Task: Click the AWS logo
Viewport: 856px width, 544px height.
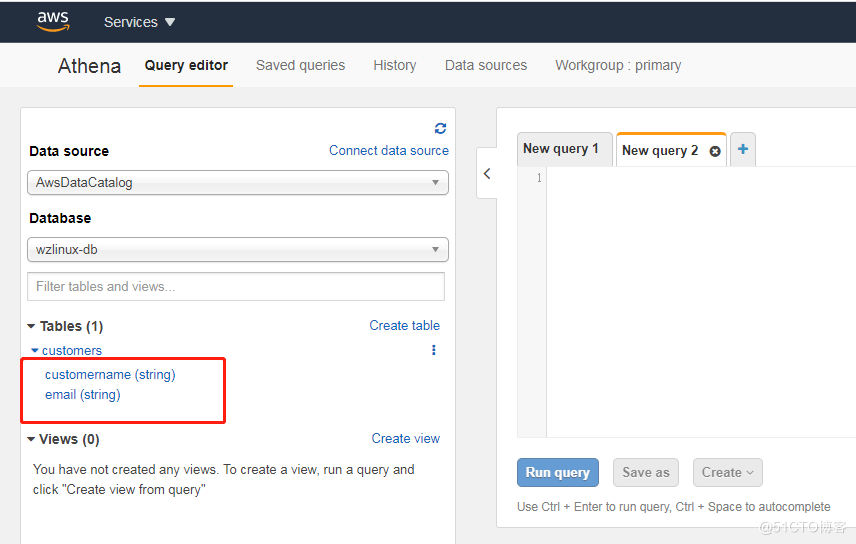Action: point(53,21)
